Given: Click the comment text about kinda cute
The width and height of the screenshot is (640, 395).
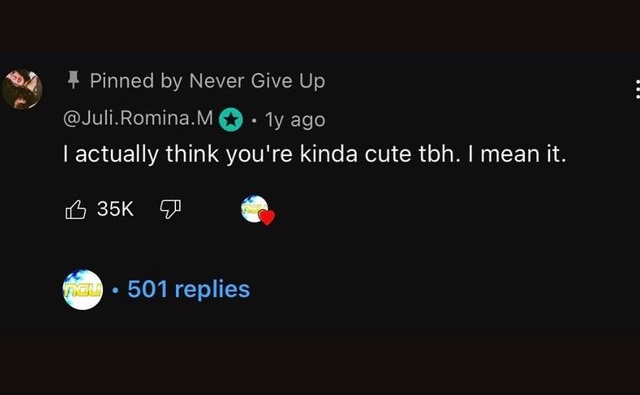Looking at the screenshot, I should coord(315,154).
